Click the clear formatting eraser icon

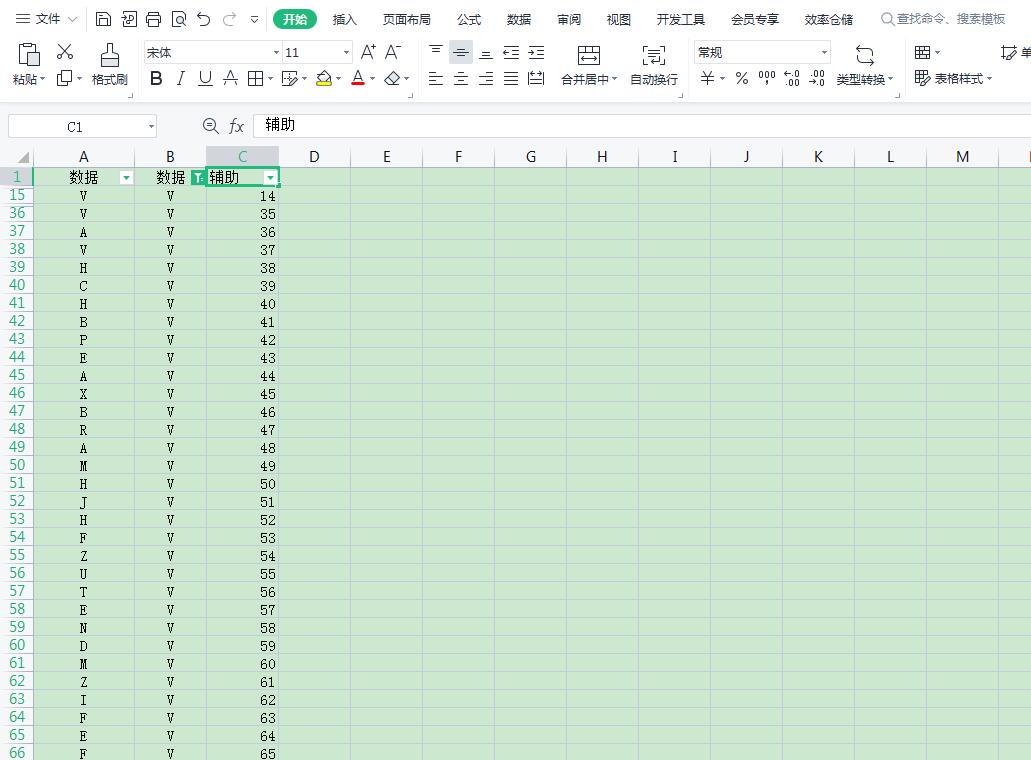(393, 79)
